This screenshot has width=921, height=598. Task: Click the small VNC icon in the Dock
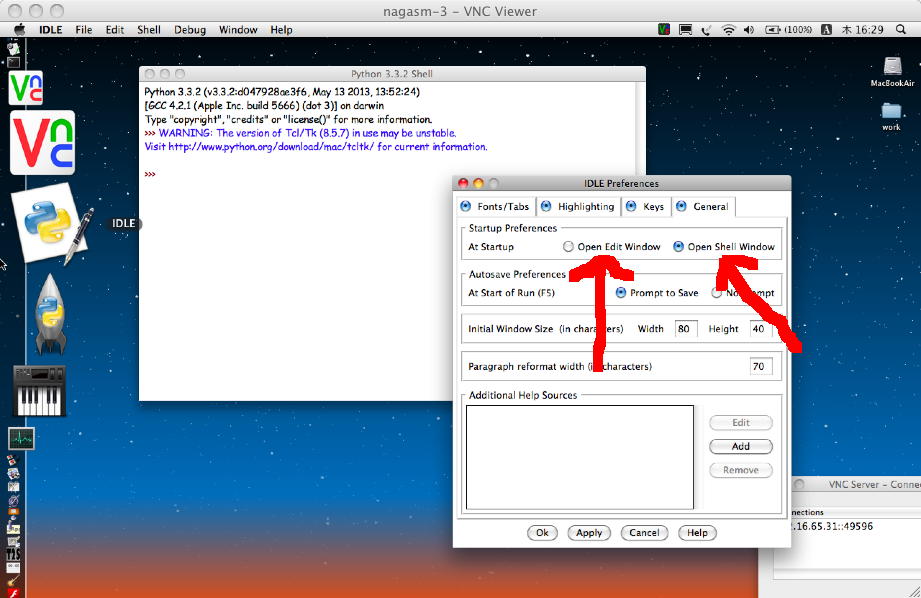26,88
